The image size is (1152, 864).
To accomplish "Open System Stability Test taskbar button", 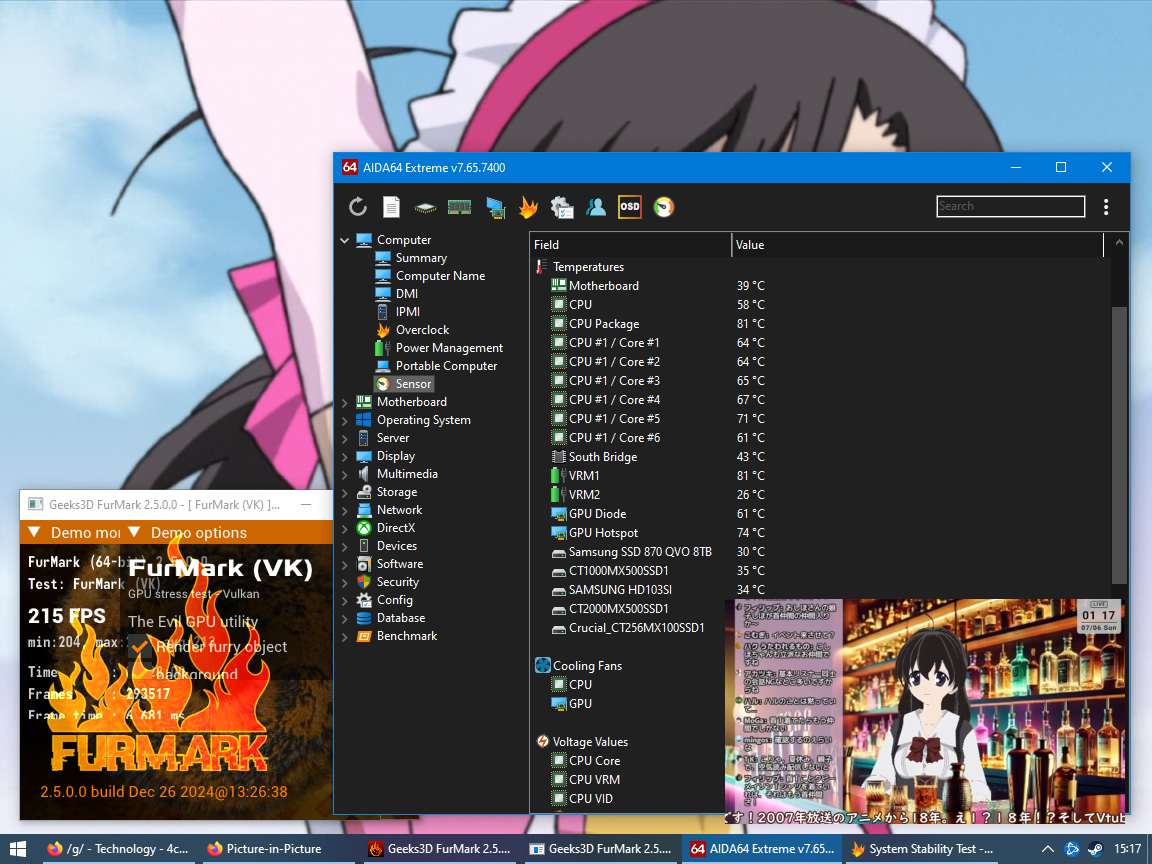I will (x=922, y=849).
